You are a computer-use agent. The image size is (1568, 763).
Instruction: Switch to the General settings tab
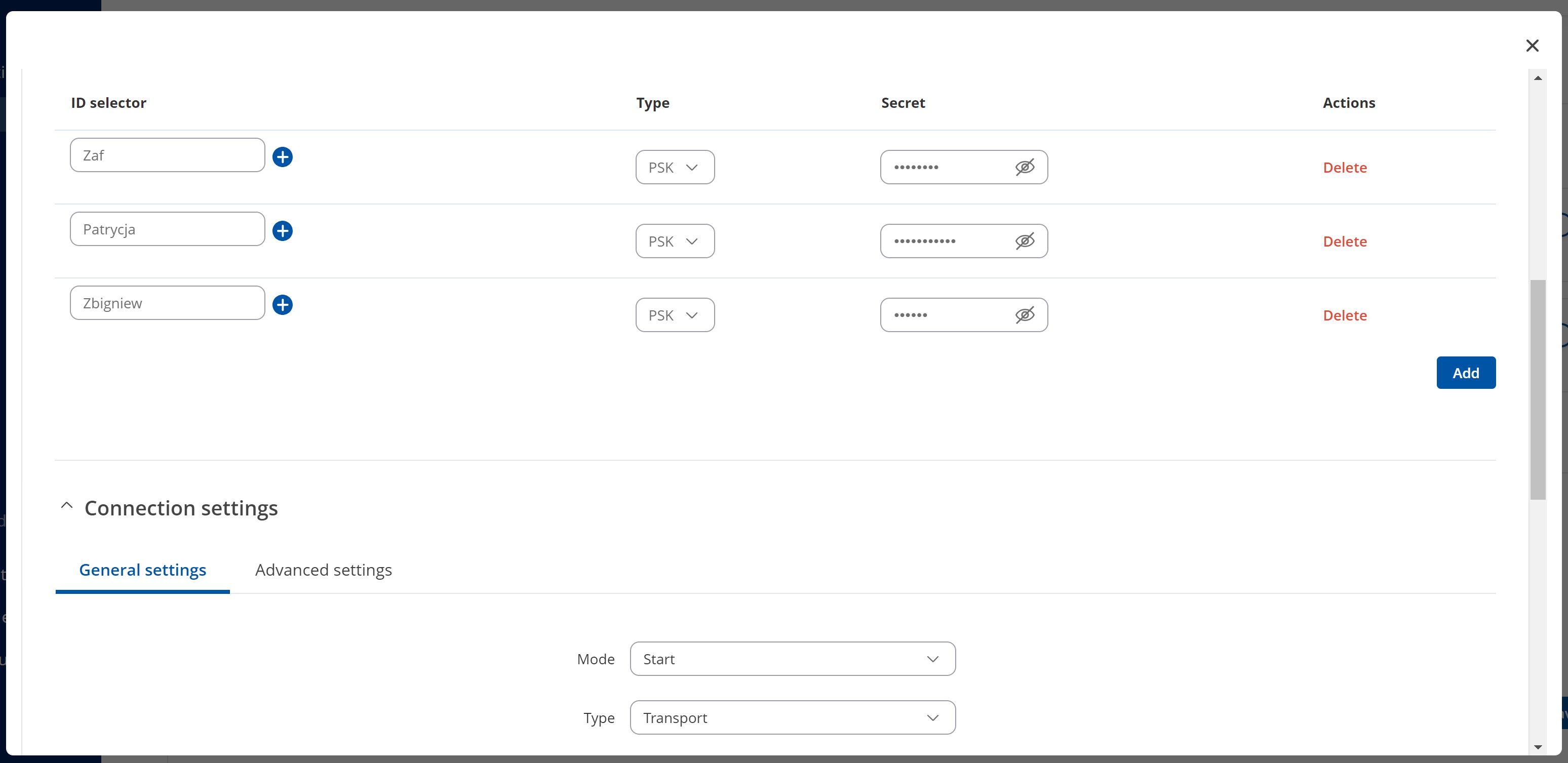142,570
